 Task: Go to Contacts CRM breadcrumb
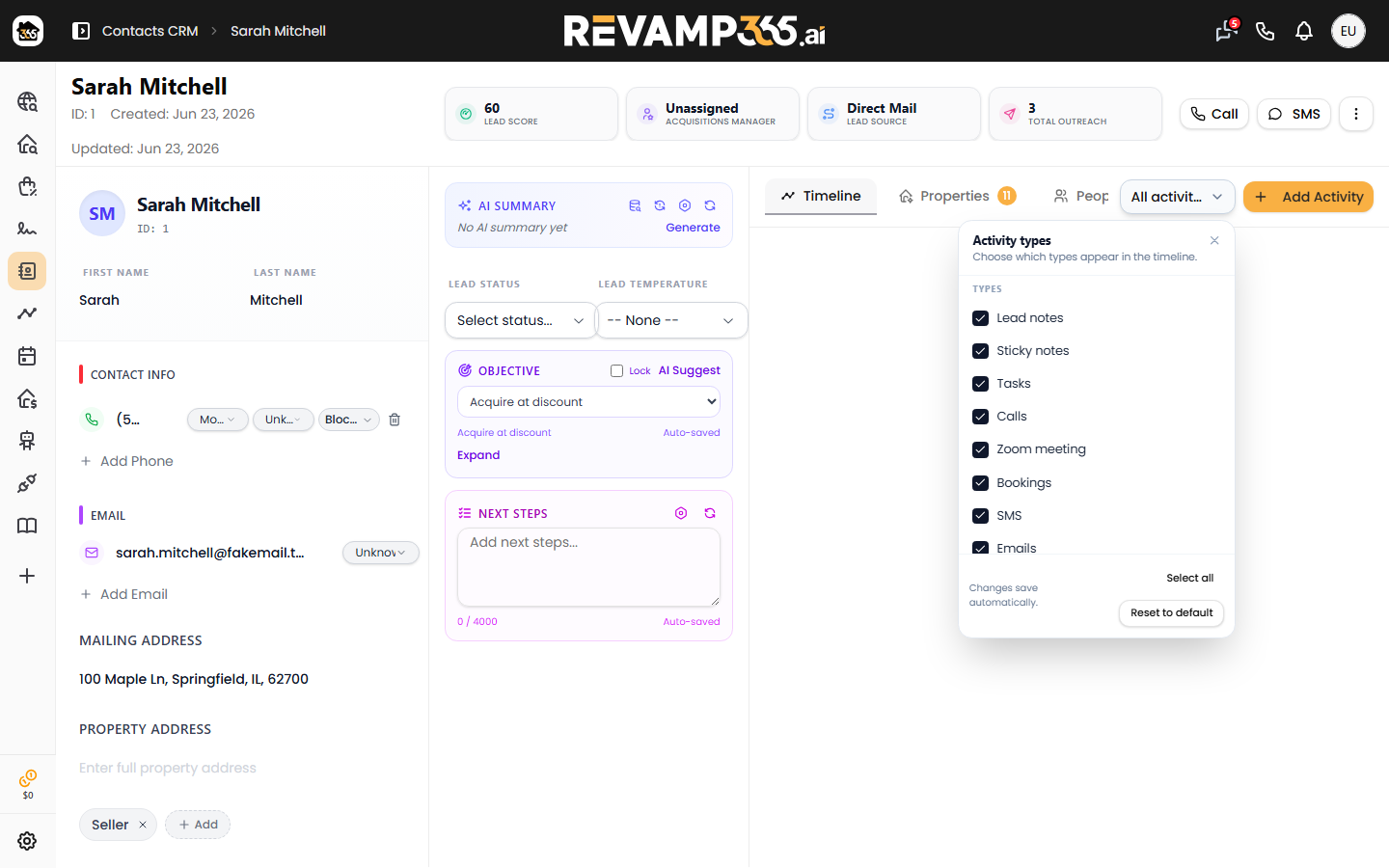pyautogui.click(x=150, y=31)
